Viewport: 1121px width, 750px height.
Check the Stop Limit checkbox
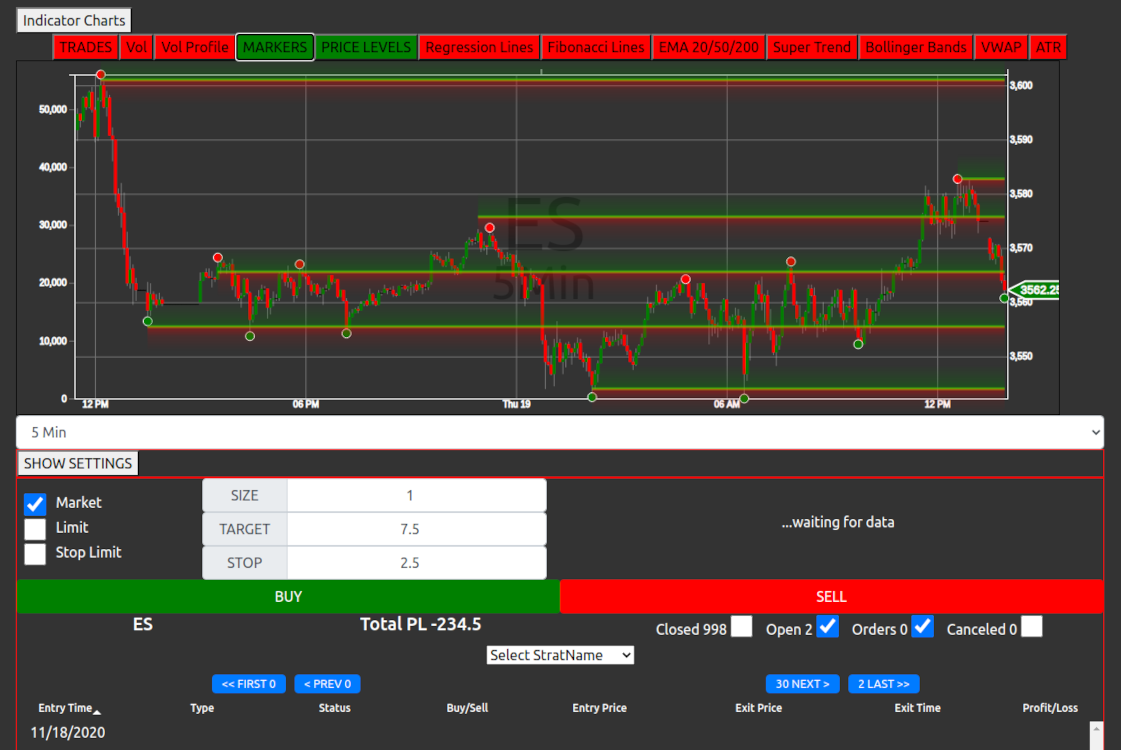(35, 553)
